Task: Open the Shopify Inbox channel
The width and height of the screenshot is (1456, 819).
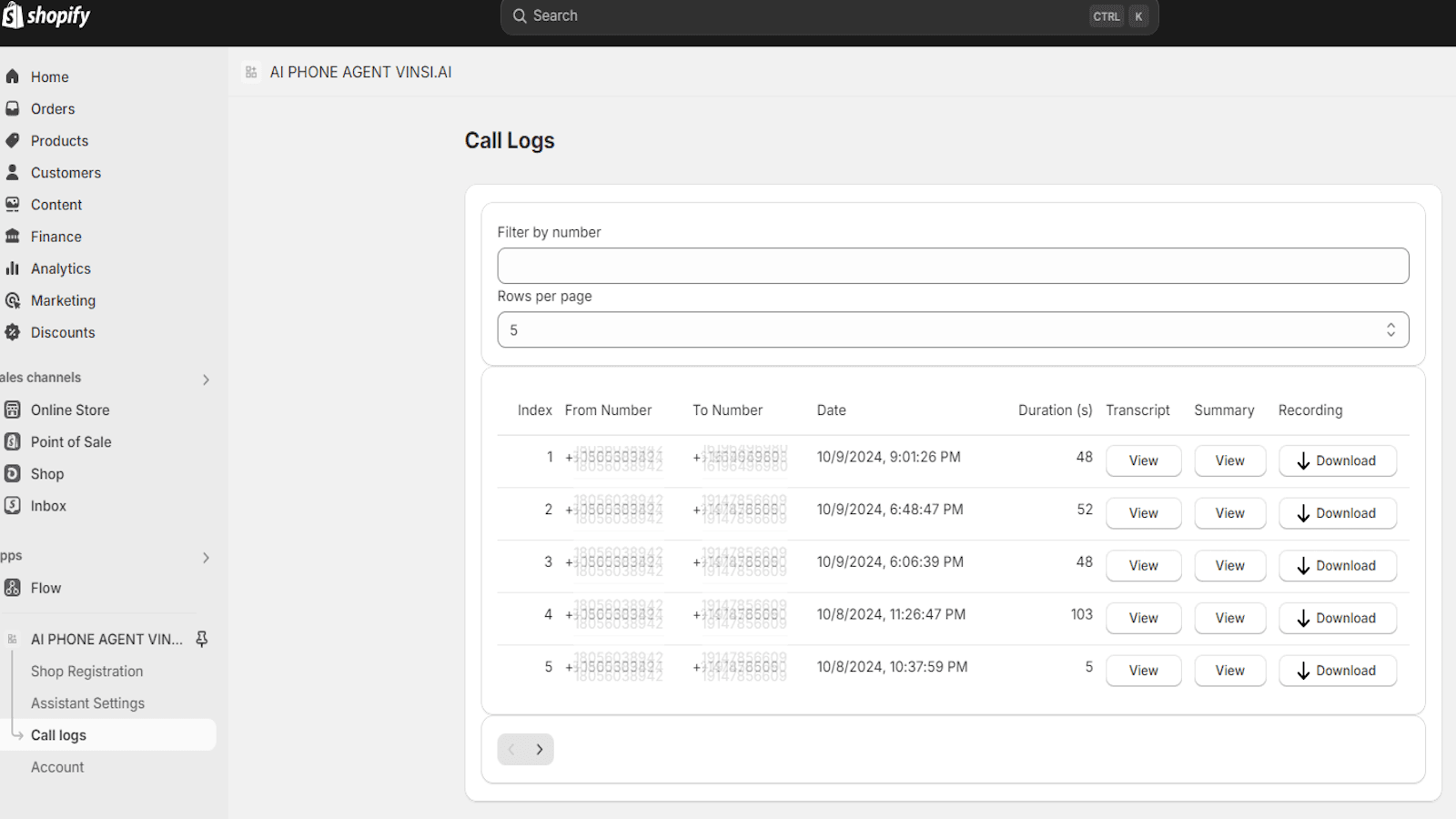Action: (x=13, y=505)
